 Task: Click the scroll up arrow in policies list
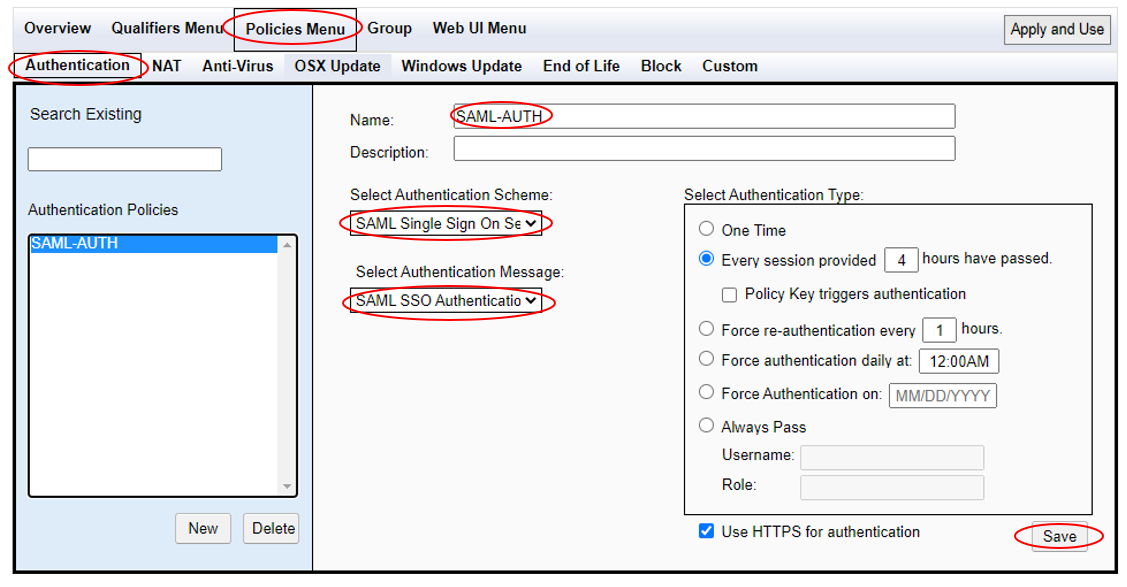[287, 245]
